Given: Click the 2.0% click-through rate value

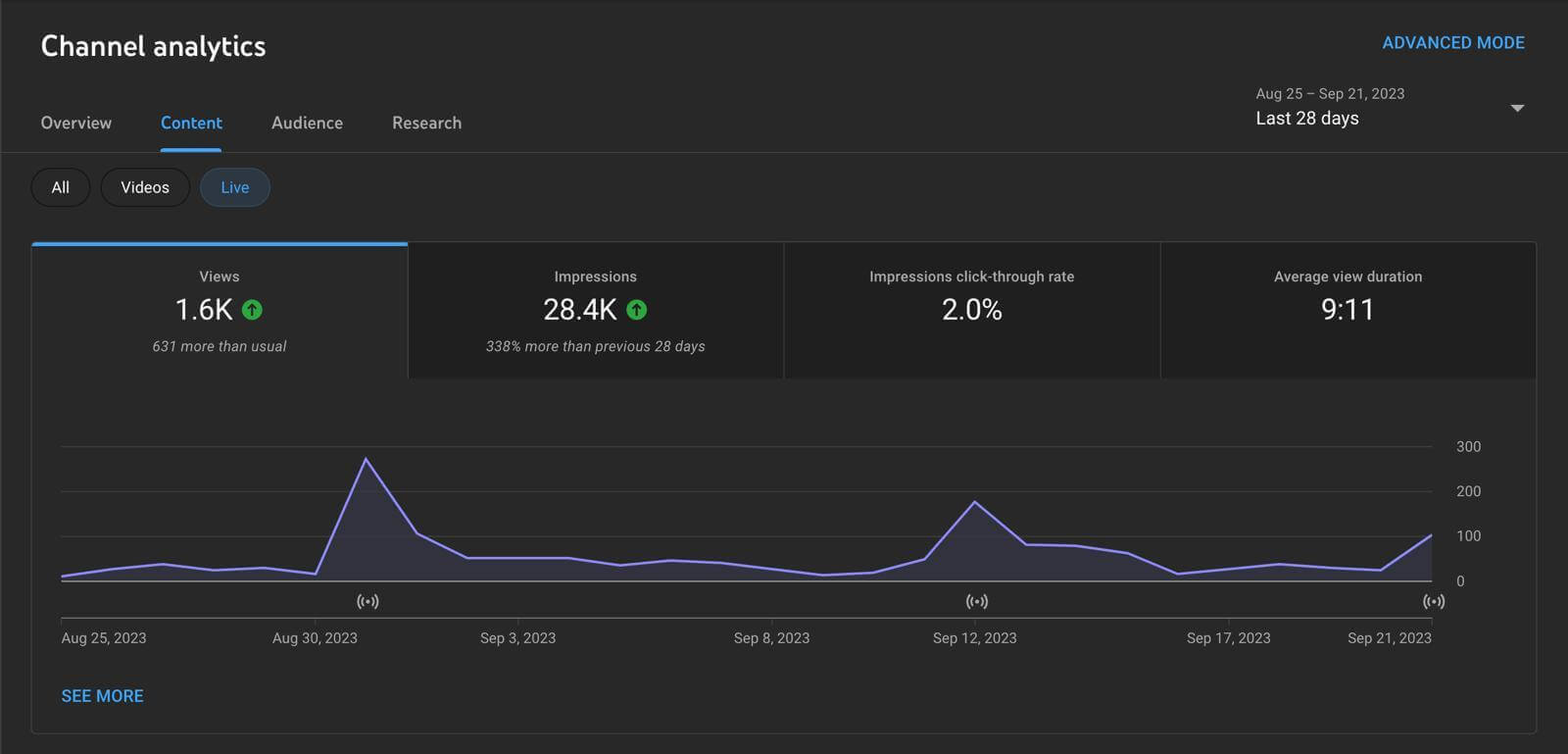Looking at the screenshot, I should click(972, 310).
